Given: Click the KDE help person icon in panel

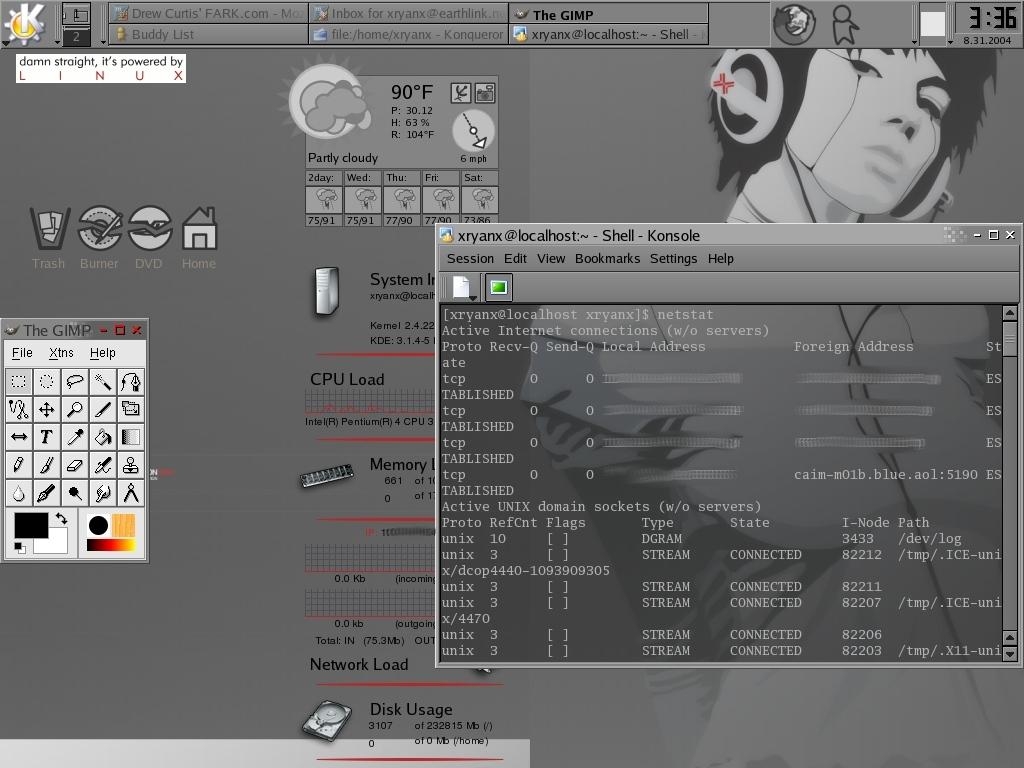Looking at the screenshot, I should (845, 25).
